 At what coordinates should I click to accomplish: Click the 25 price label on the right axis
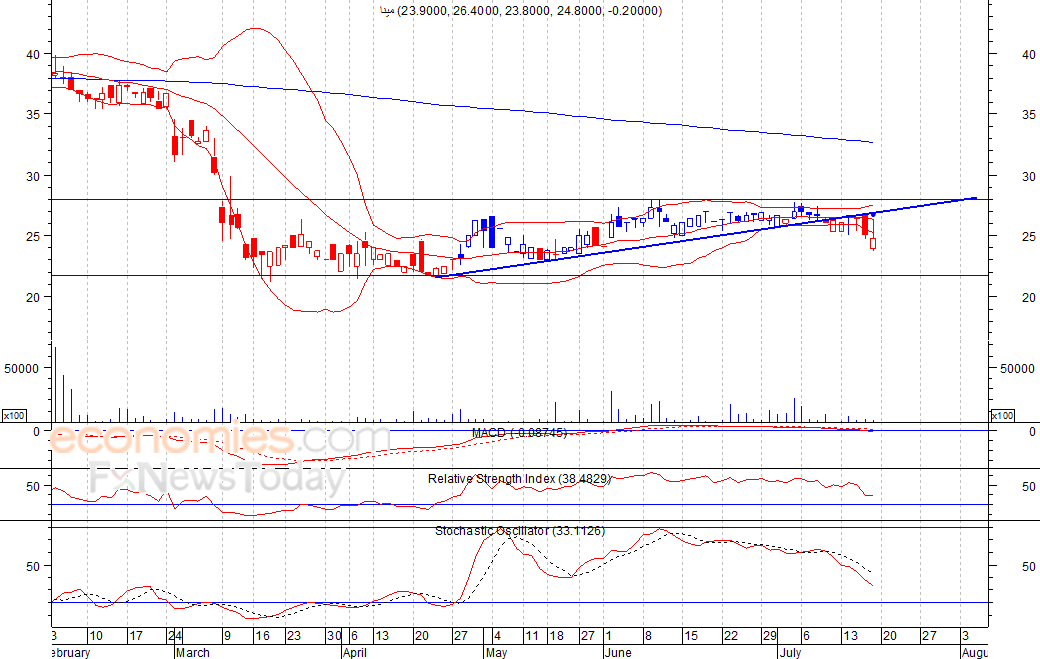point(1029,237)
